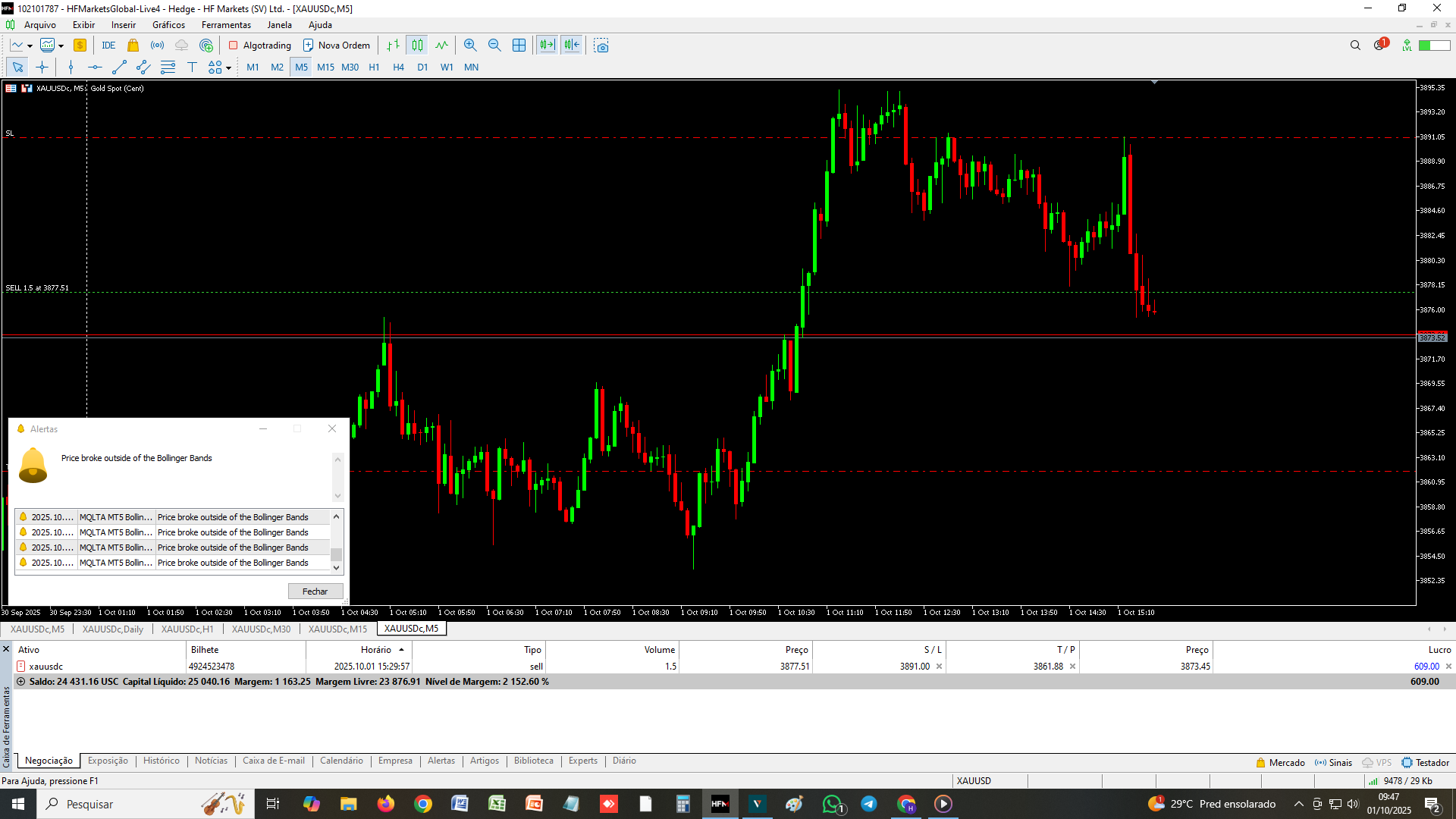This screenshot has height=819, width=1456.
Task: Open the MQL5 Market bag icon
Action: pos(133,45)
